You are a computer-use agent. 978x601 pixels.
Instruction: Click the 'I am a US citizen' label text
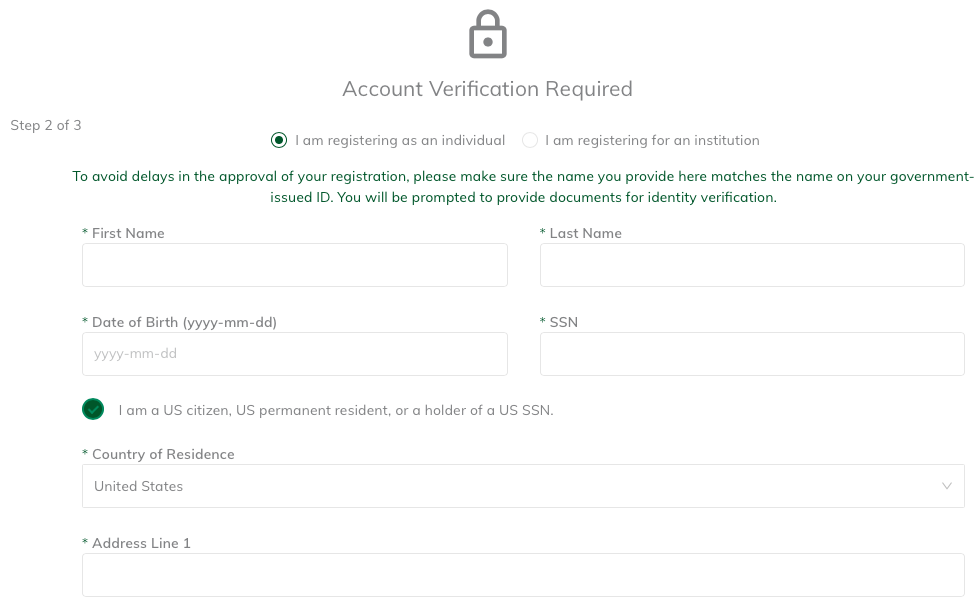click(336, 410)
